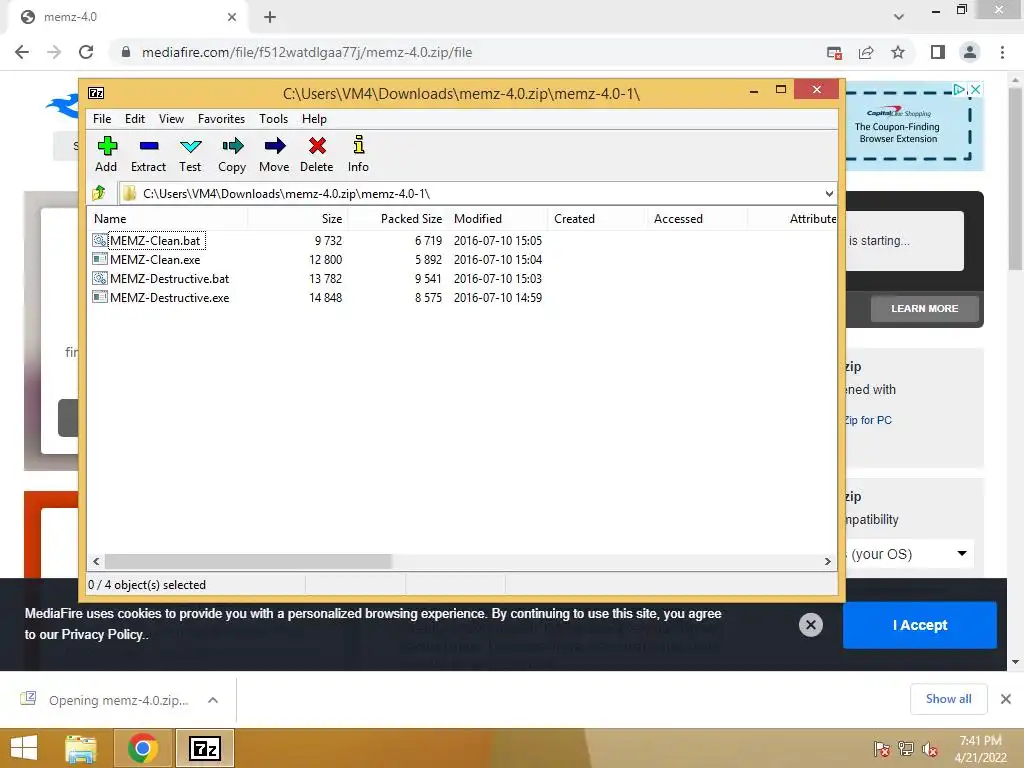The height and width of the screenshot is (768, 1024).
Task: Open the Edit menu
Action: point(135,119)
